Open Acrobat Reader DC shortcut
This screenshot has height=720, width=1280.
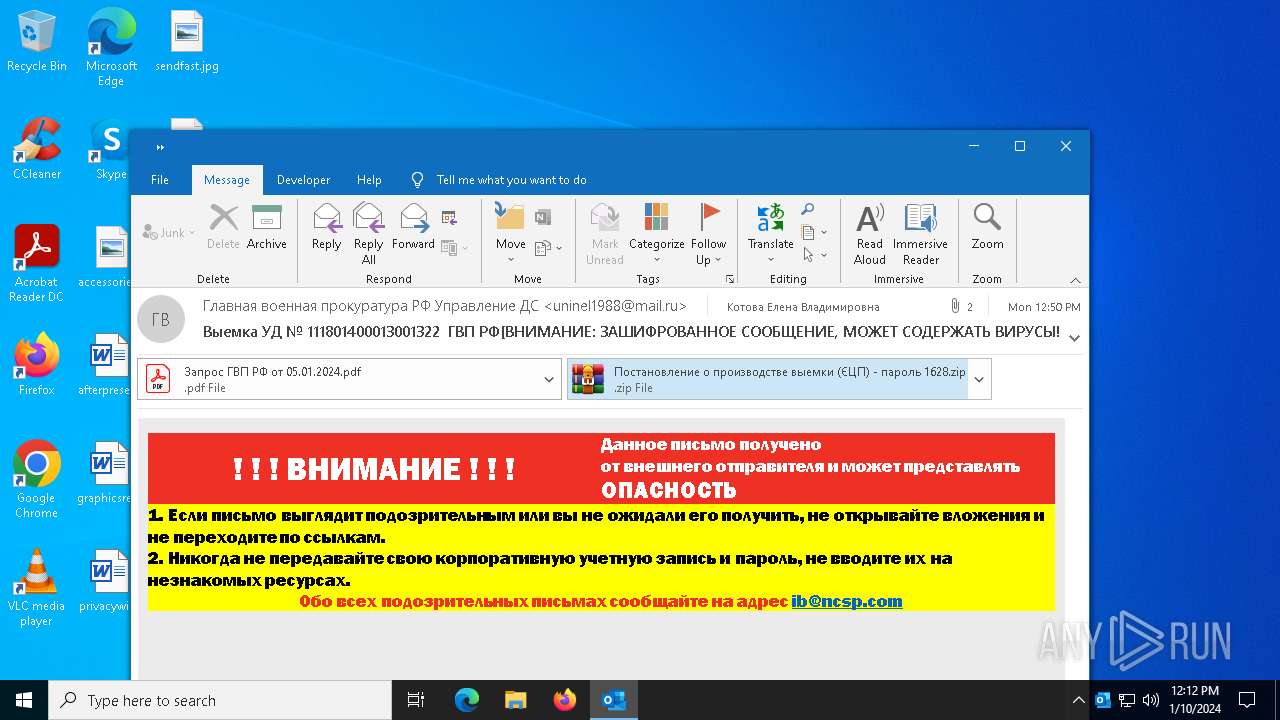(37, 263)
